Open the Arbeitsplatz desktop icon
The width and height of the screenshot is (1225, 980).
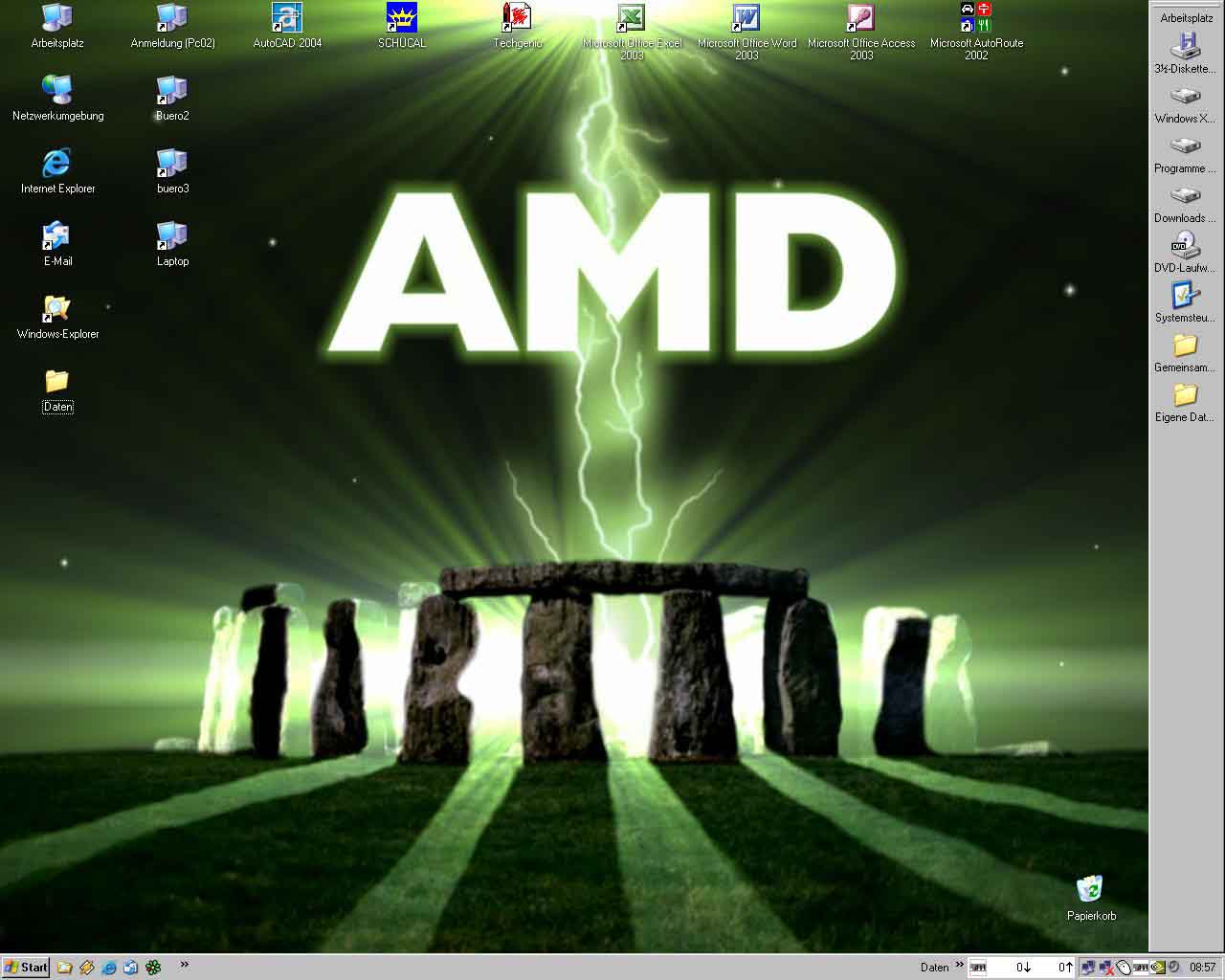[57, 26]
